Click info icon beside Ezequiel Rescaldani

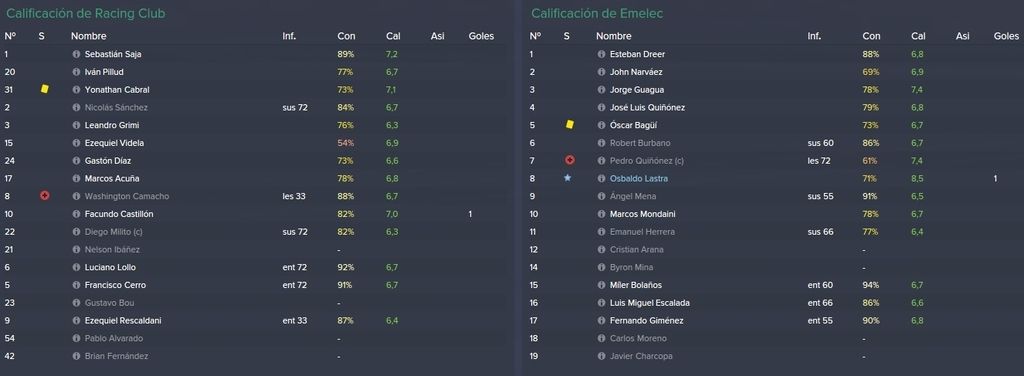(x=76, y=321)
